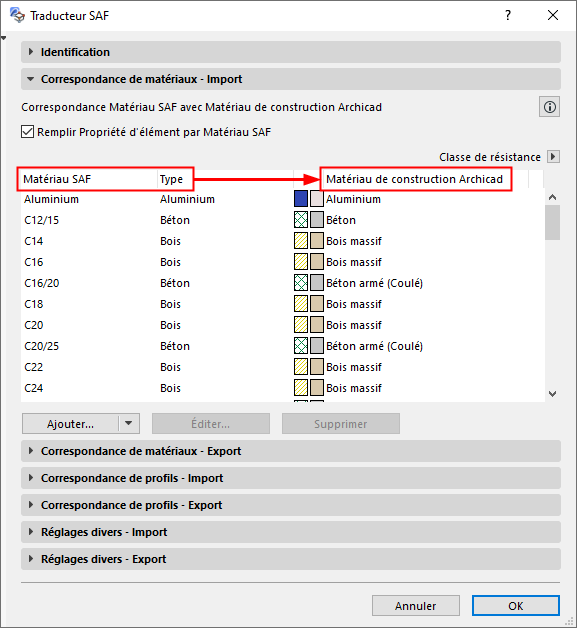The width and height of the screenshot is (577, 628).
Task: Select the C20 material row
Action: (283, 325)
